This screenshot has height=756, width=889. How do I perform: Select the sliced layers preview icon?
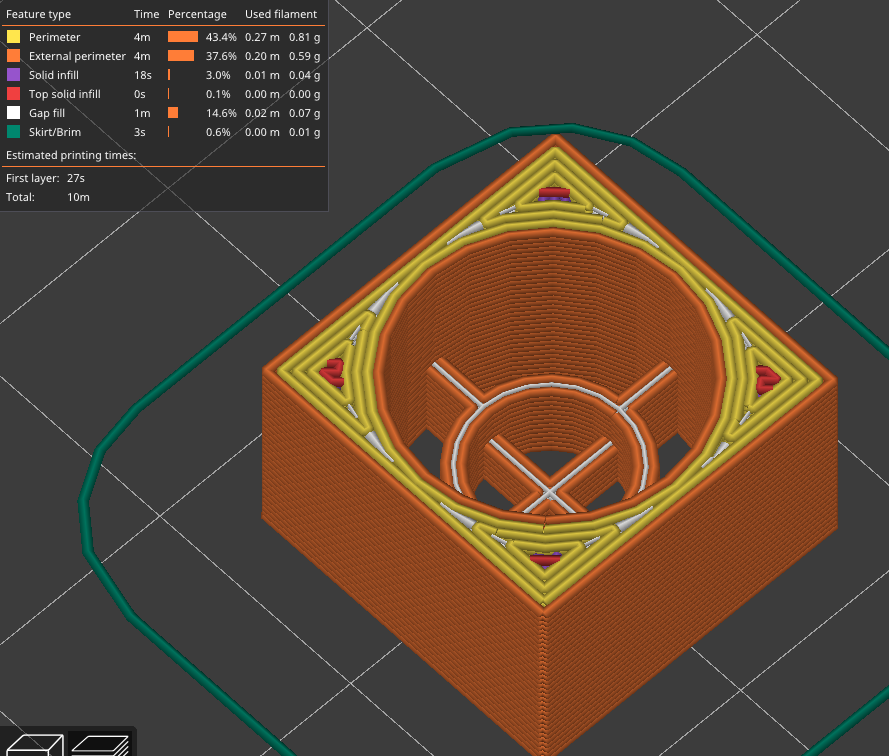(x=100, y=745)
